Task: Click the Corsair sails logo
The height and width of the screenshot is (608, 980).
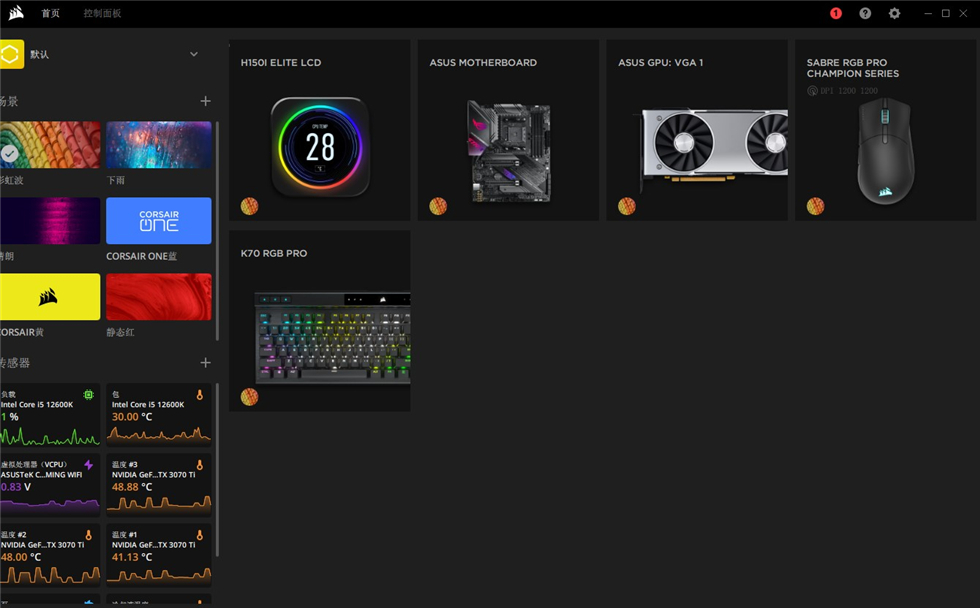Action: click(x=16, y=13)
